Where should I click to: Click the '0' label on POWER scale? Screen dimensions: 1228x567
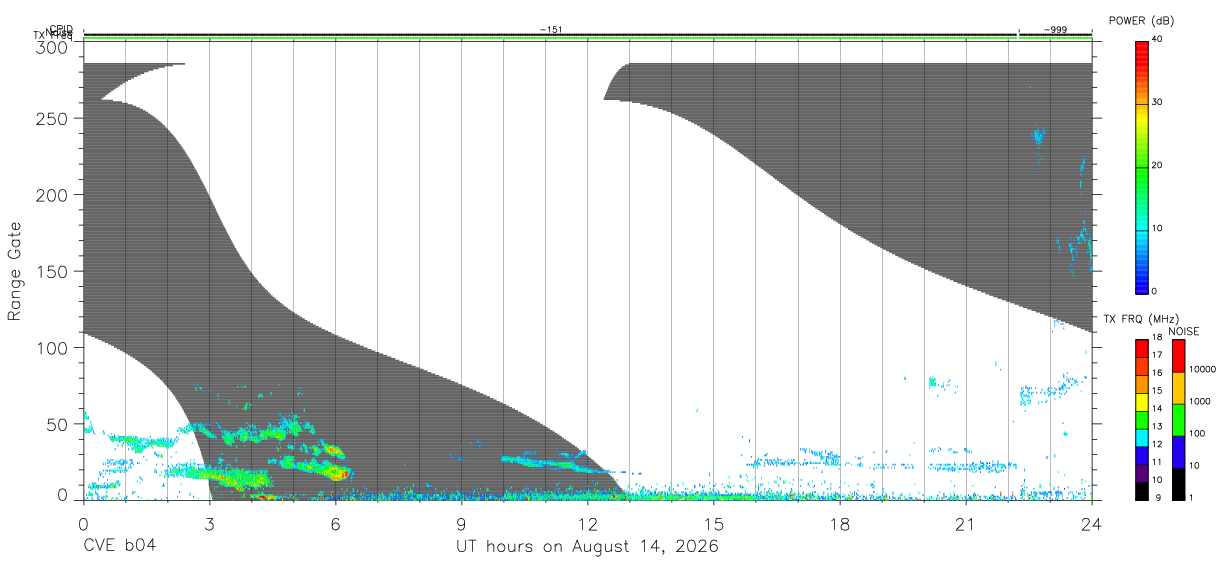1154,291
